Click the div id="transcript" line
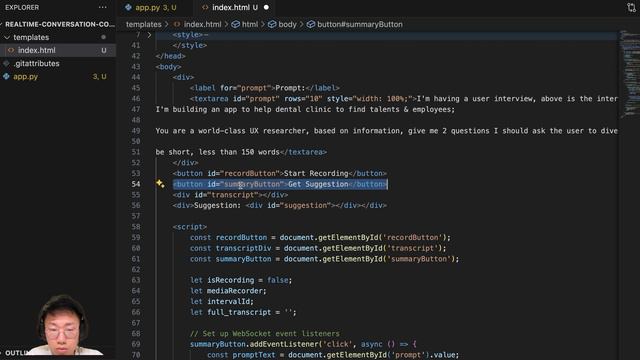Screen dimensions: 640x360 pyautogui.click(x=230, y=195)
